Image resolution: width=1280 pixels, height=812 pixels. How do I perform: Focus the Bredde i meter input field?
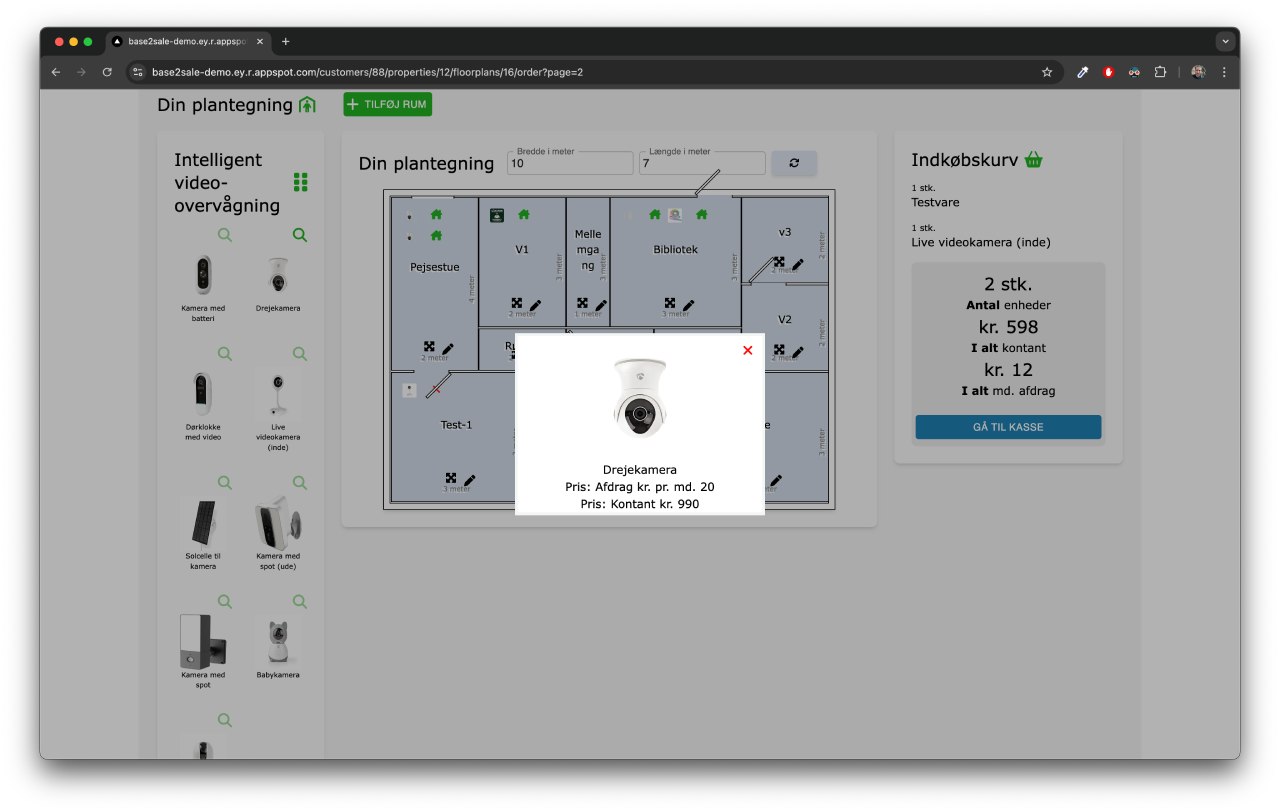[x=569, y=163]
